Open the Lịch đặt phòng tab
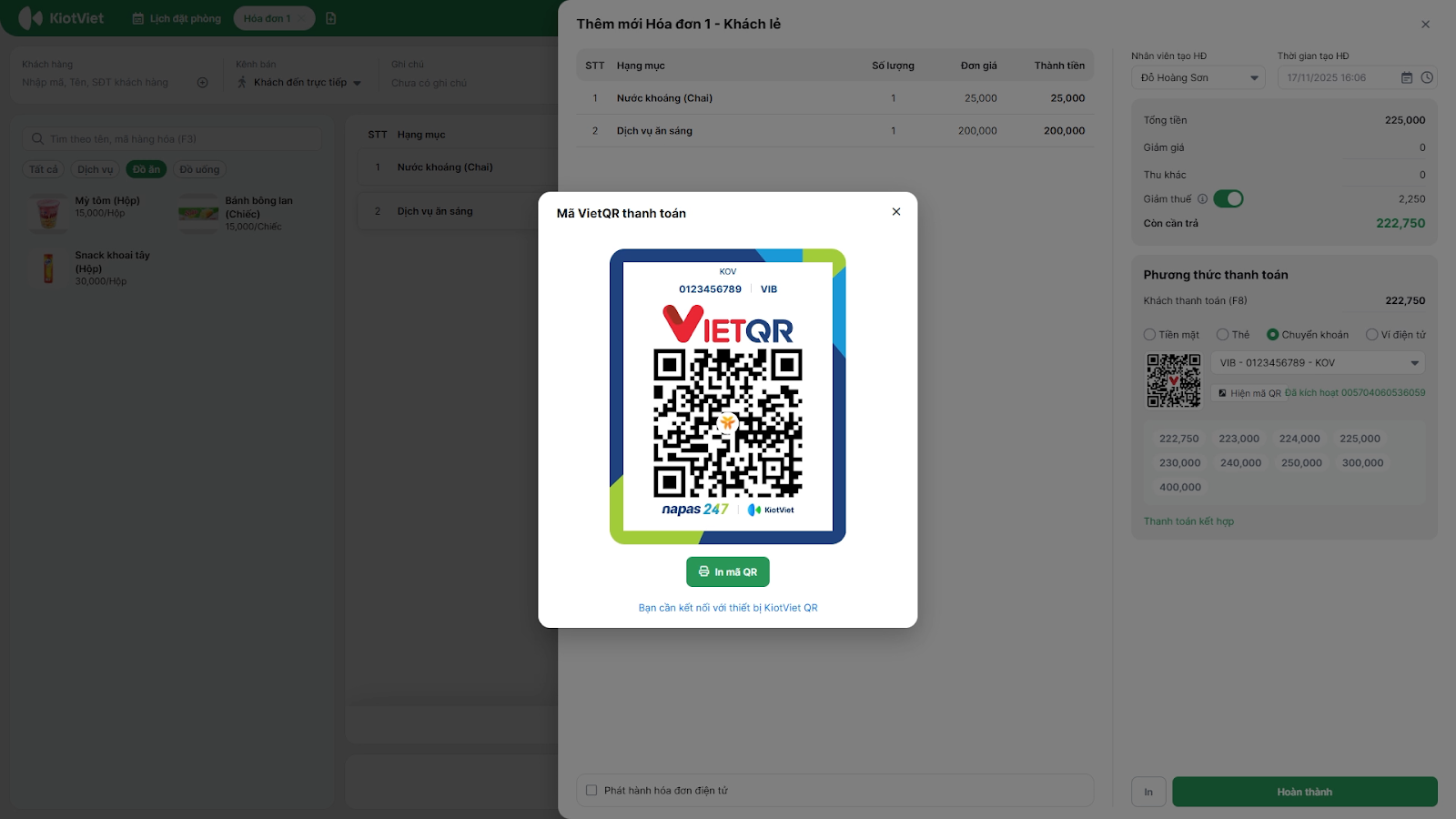This screenshot has height=819, width=1456. coord(177,18)
